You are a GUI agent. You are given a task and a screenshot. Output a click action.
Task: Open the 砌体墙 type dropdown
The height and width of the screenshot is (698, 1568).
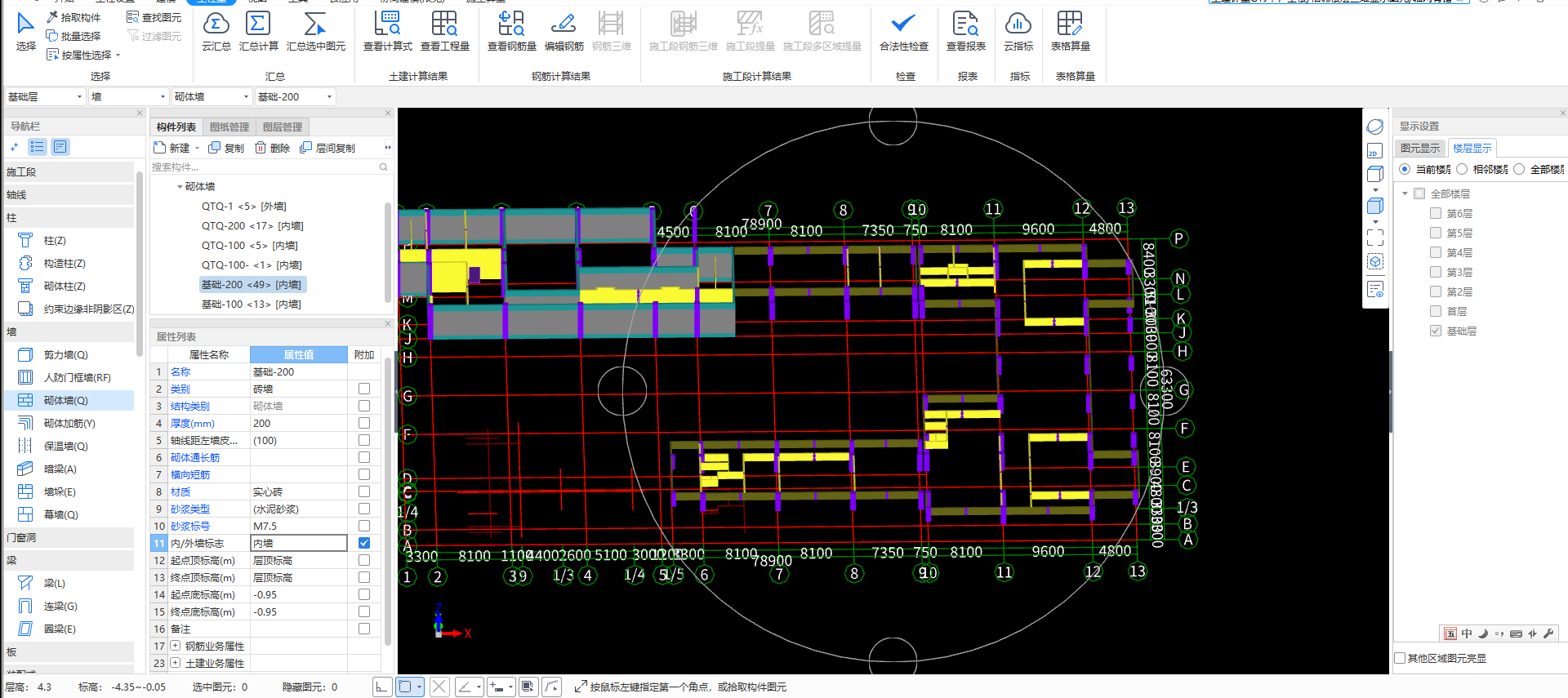[212, 97]
